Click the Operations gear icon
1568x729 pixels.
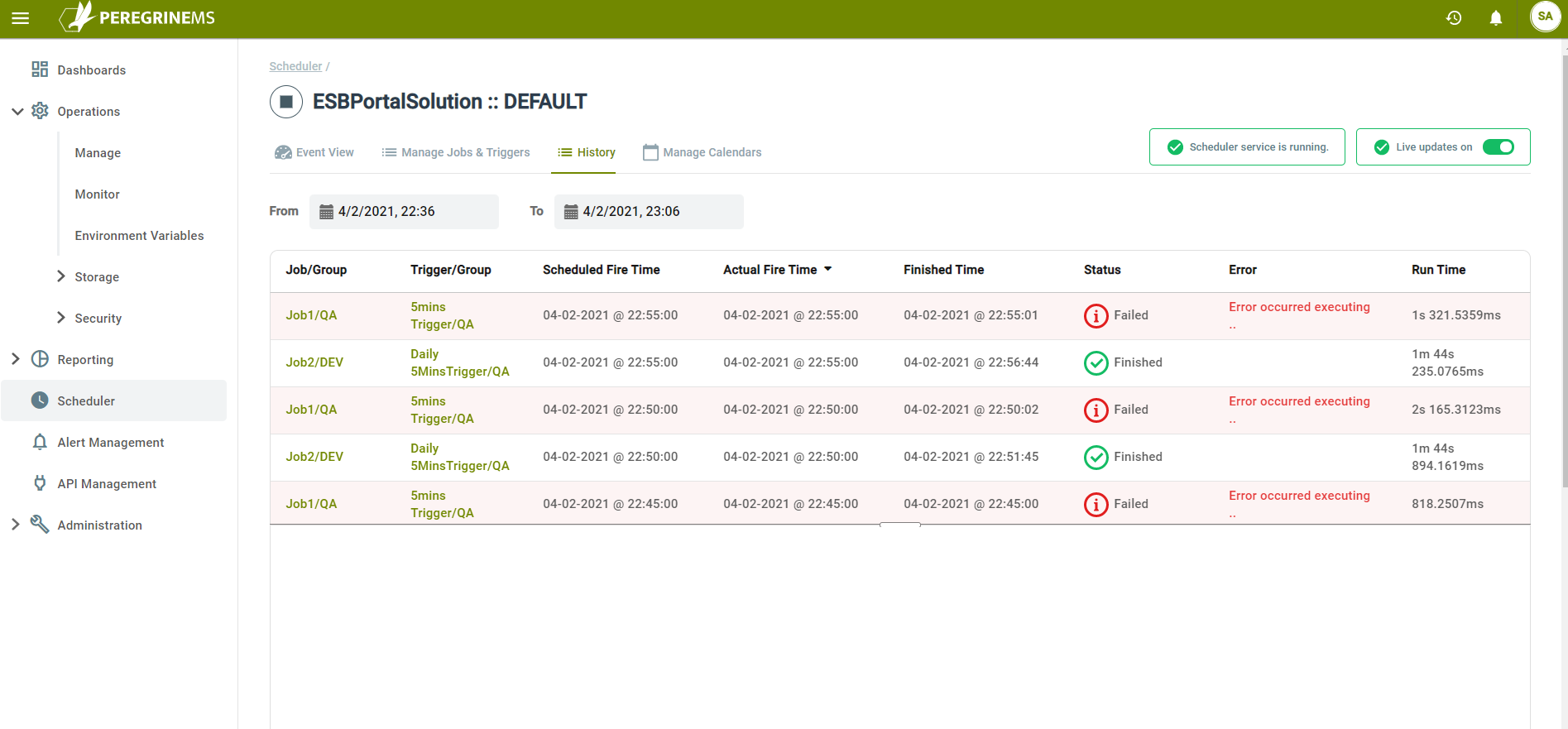pyautogui.click(x=40, y=111)
